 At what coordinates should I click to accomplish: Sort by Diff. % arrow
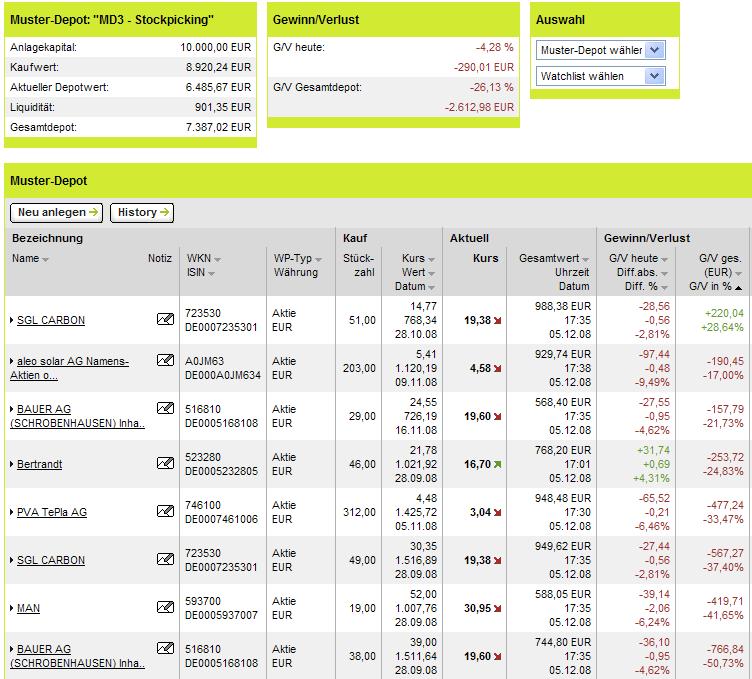point(664,287)
